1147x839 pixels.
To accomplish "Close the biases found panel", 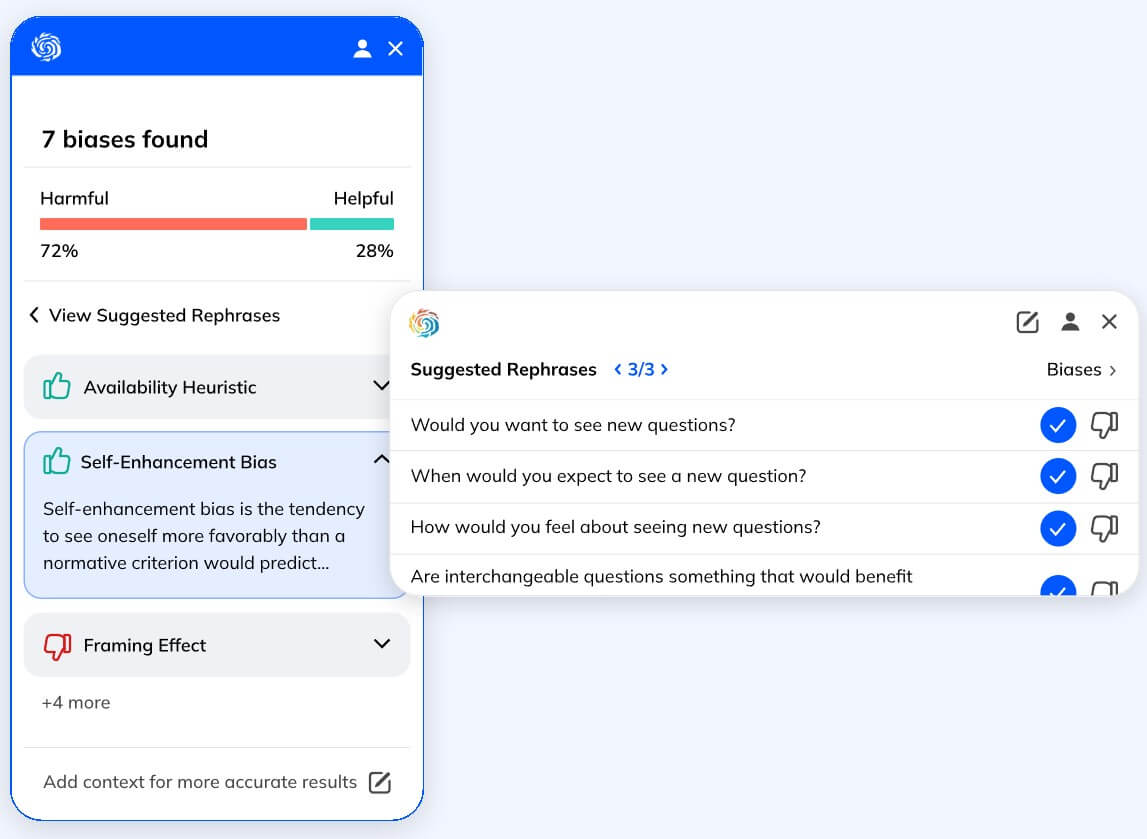I will click(395, 48).
